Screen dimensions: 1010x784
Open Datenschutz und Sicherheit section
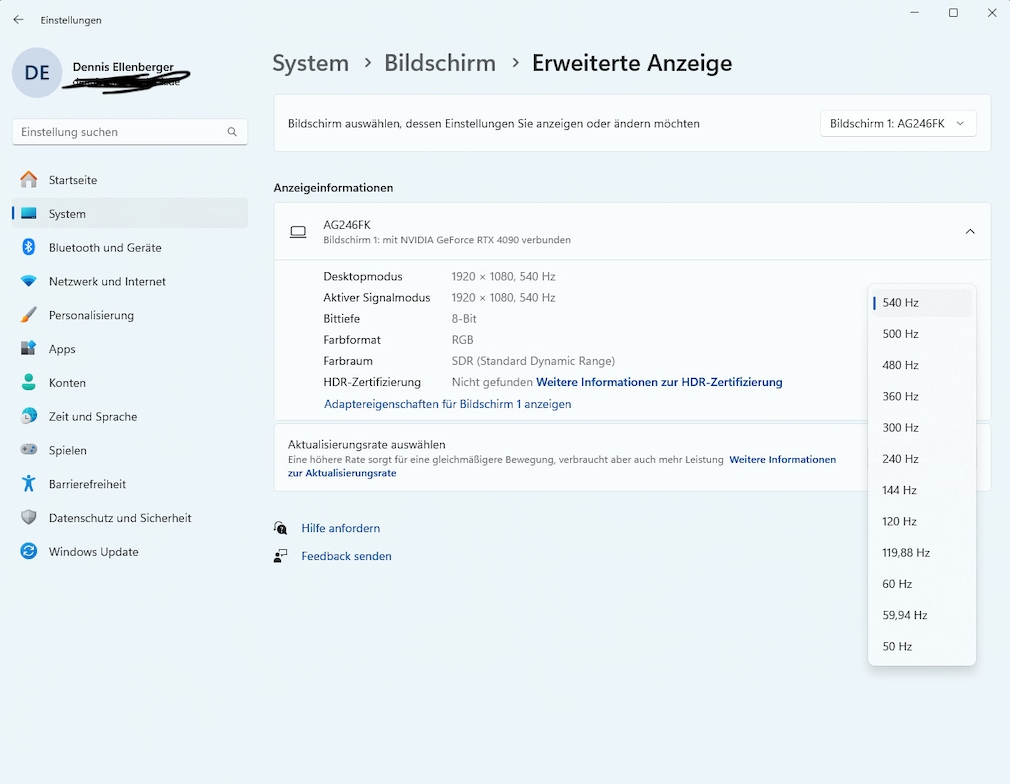click(x=120, y=518)
